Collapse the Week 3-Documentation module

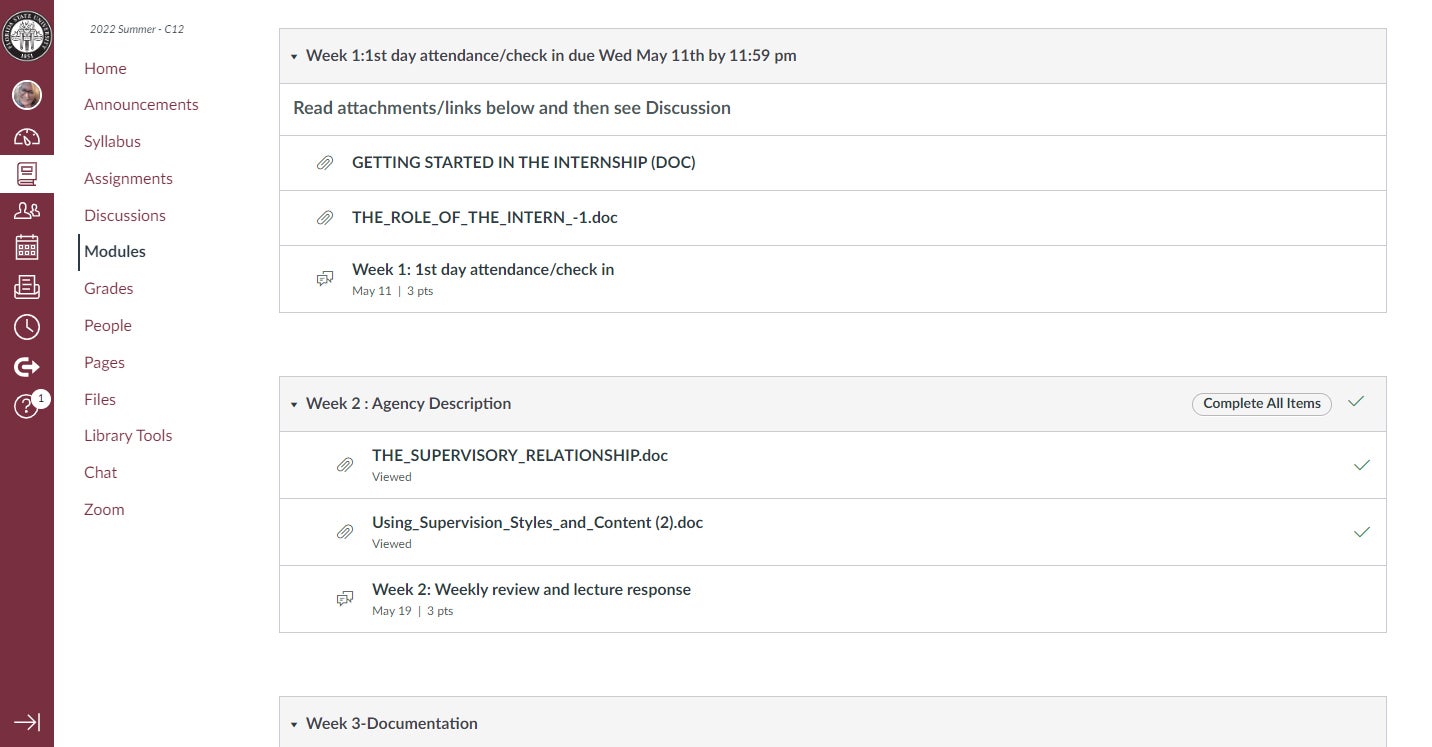[294, 725]
